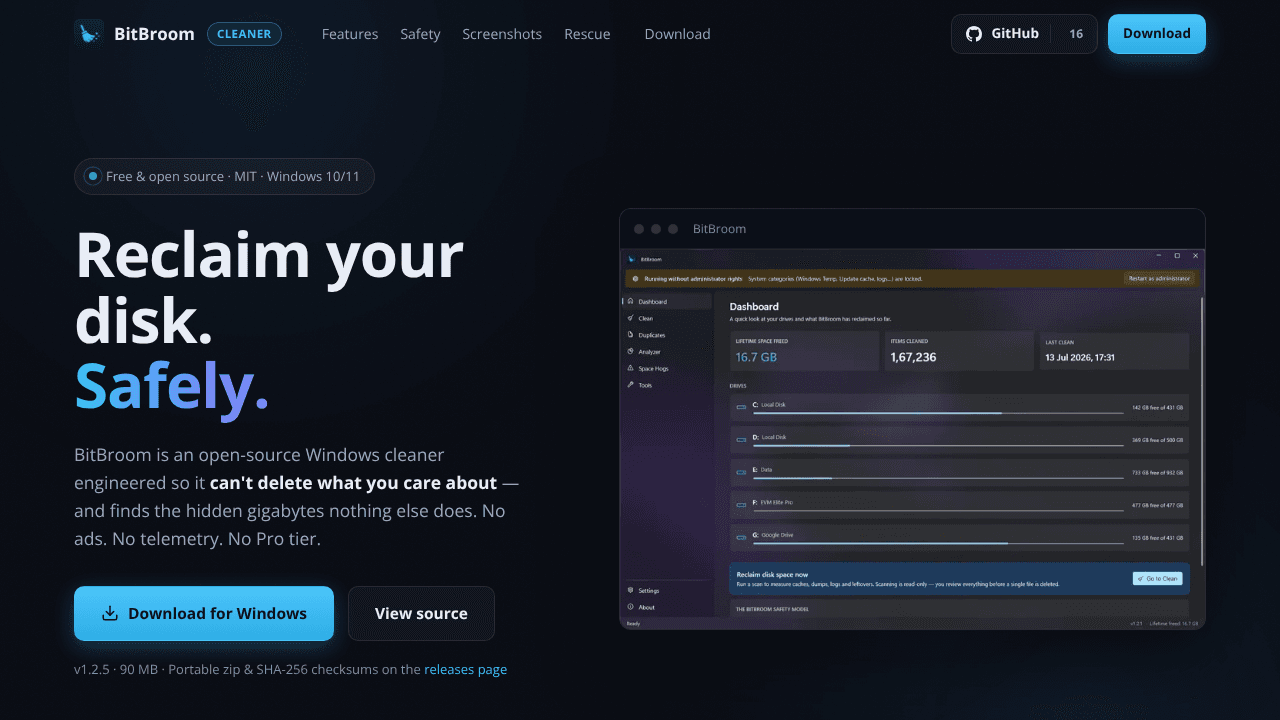Click the 369 GB free of 500 GB text
Screen dimensions: 1280x720
[1157, 440]
